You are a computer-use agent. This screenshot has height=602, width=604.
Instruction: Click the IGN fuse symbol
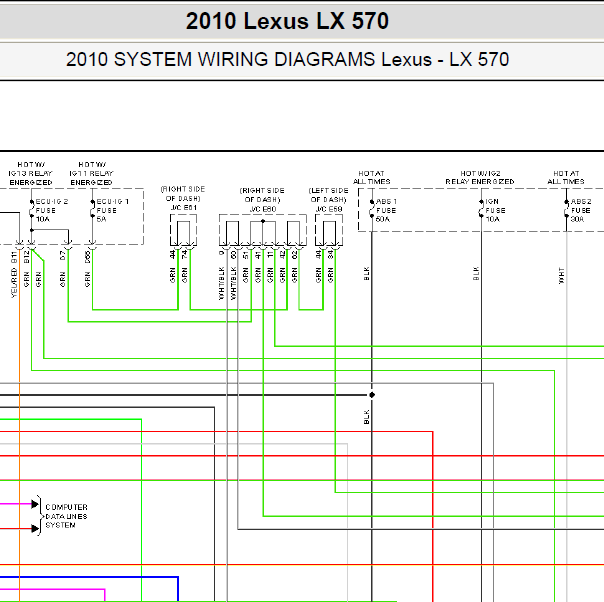481,210
